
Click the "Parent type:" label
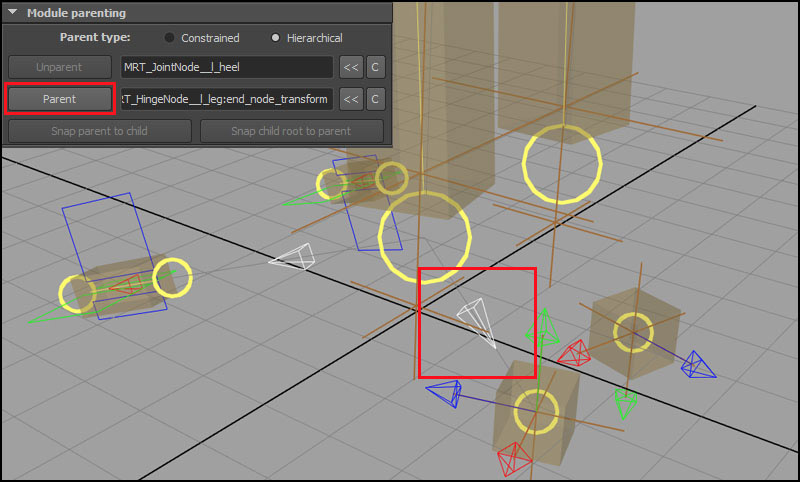(x=95, y=37)
